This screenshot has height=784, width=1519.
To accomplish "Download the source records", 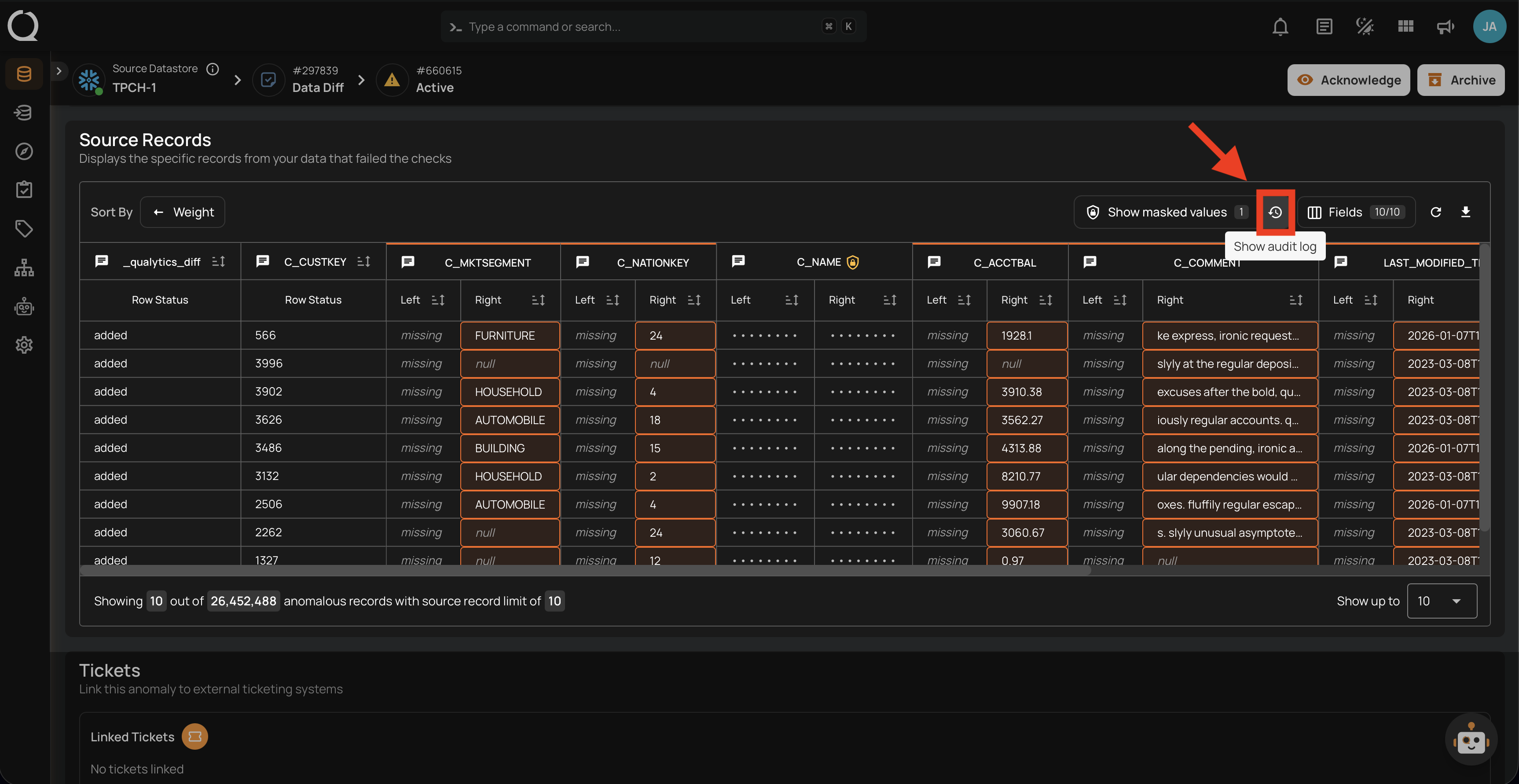I will pos(1465,212).
